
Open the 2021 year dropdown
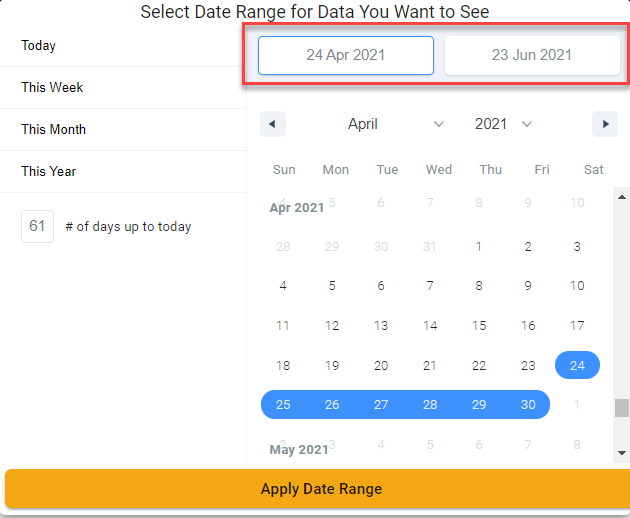pyautogui.click(x=503, y=124)
